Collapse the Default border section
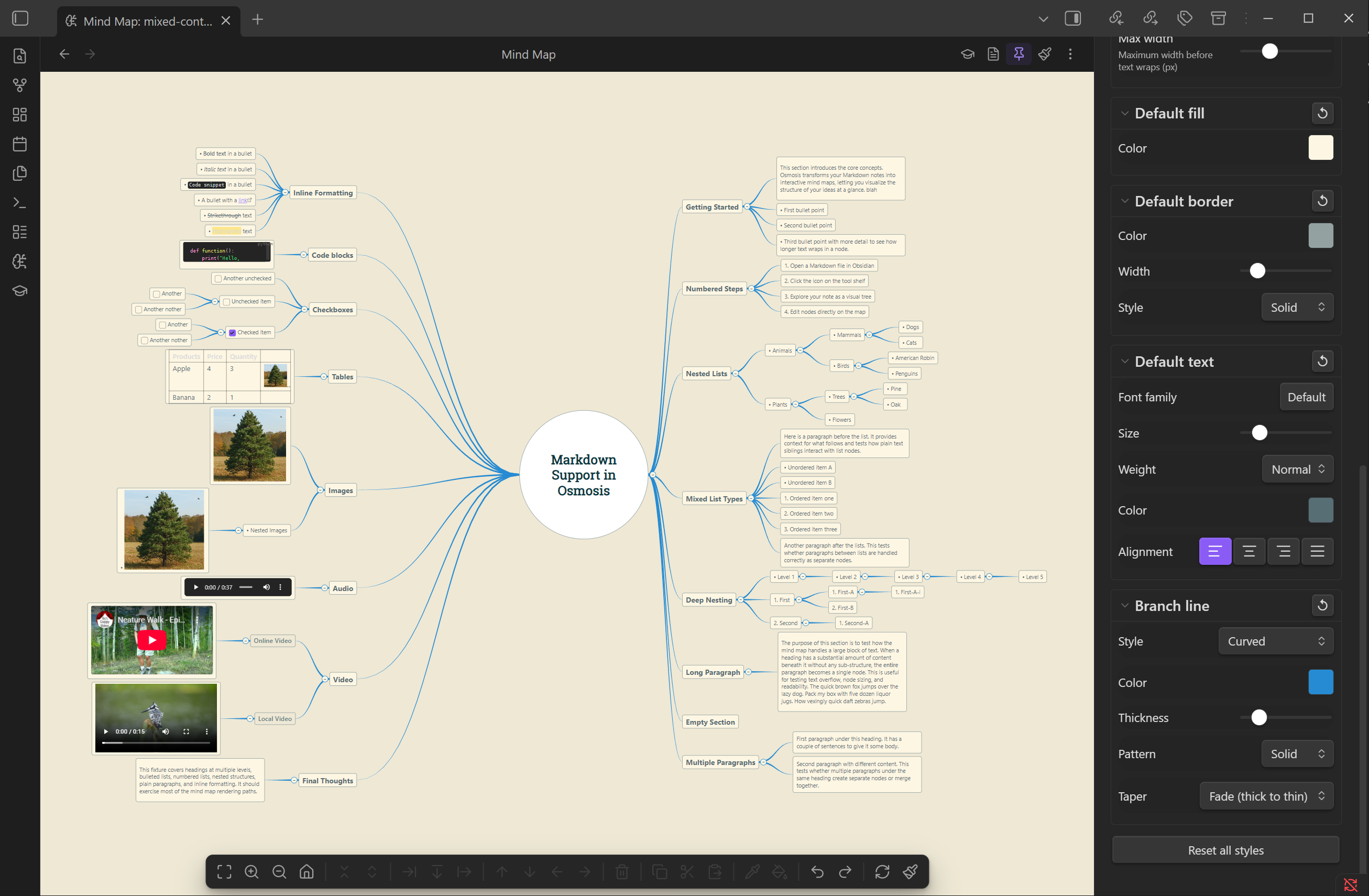The height and width of the screenshot is (896, 1369). pos(1125,201)
